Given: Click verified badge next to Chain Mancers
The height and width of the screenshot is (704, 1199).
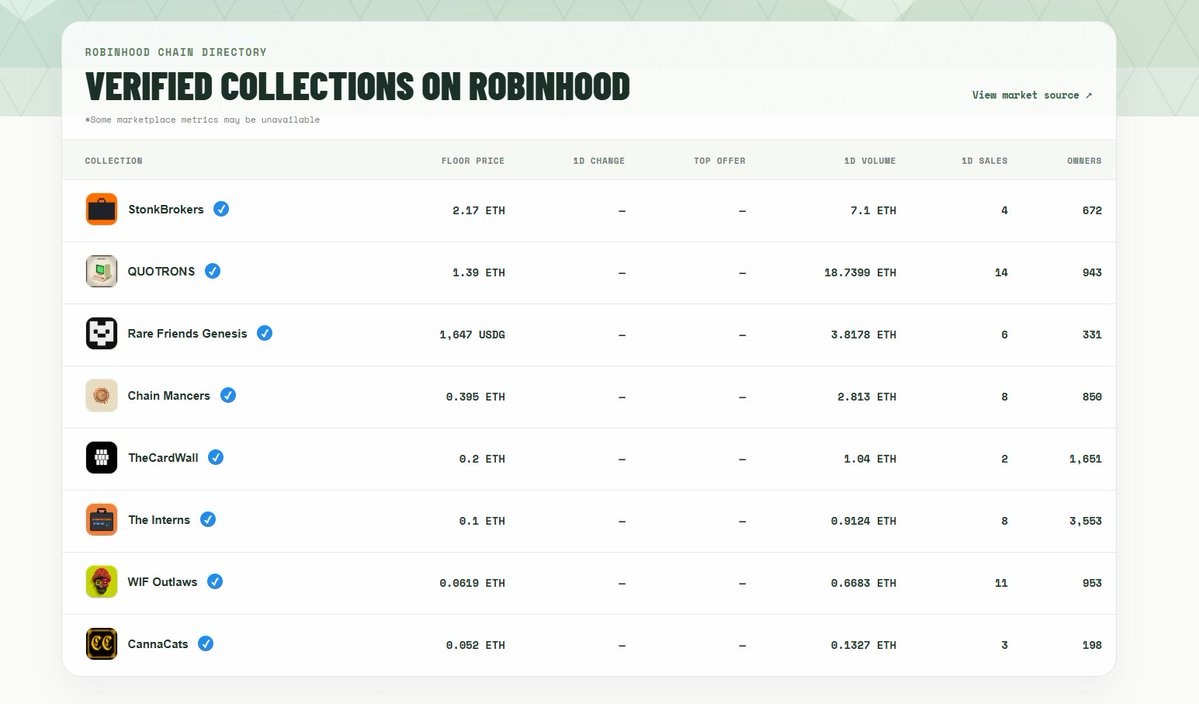Looking at the screenshot, I should click(x=228, y=394).
